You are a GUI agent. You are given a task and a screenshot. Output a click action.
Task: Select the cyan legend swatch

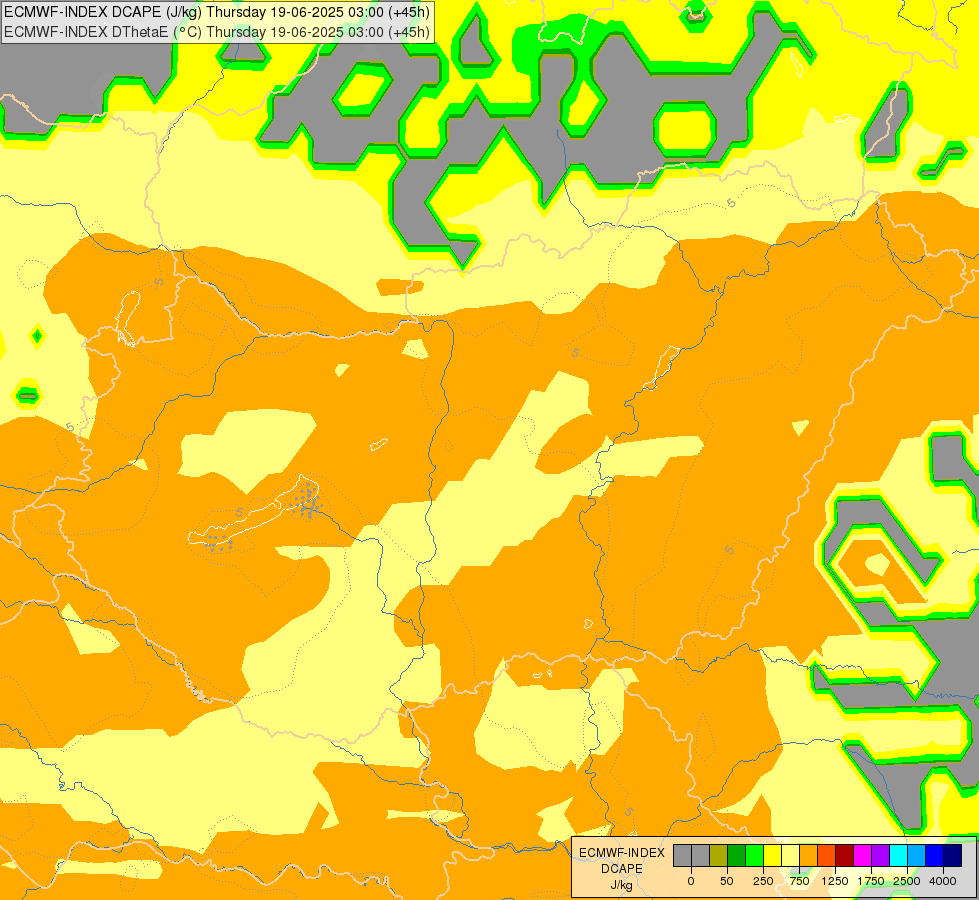tap(899, 856)
